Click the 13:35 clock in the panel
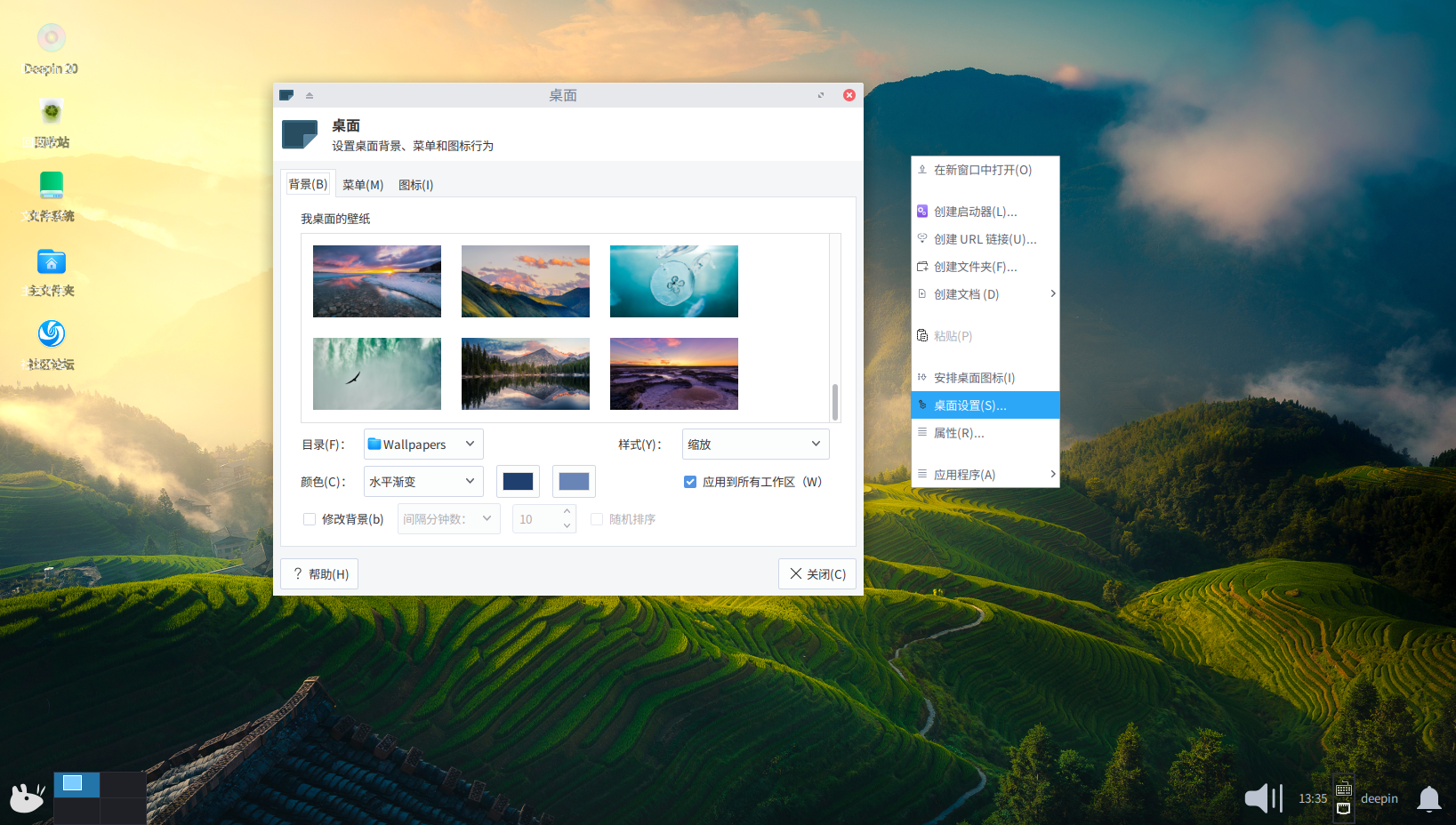1456x825 pixels. [1312, 798]
